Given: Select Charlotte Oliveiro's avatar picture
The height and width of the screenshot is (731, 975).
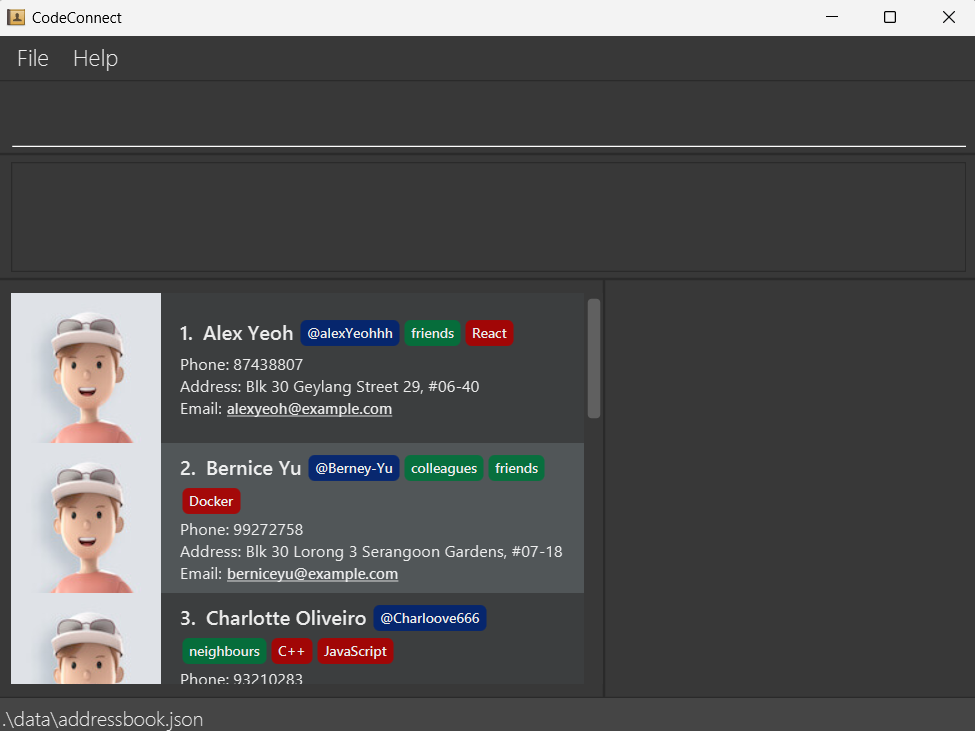Looking at the screenshot, I should coord(86,638).
